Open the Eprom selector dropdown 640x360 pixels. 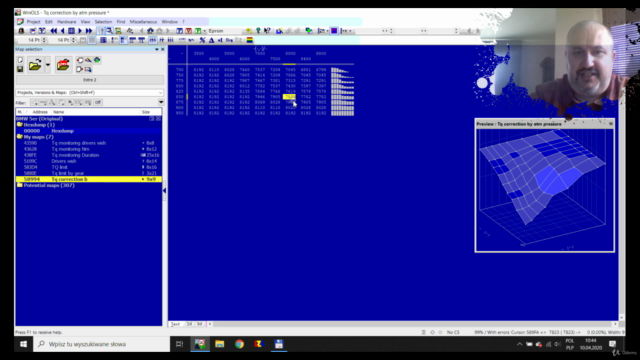(205, 31)
